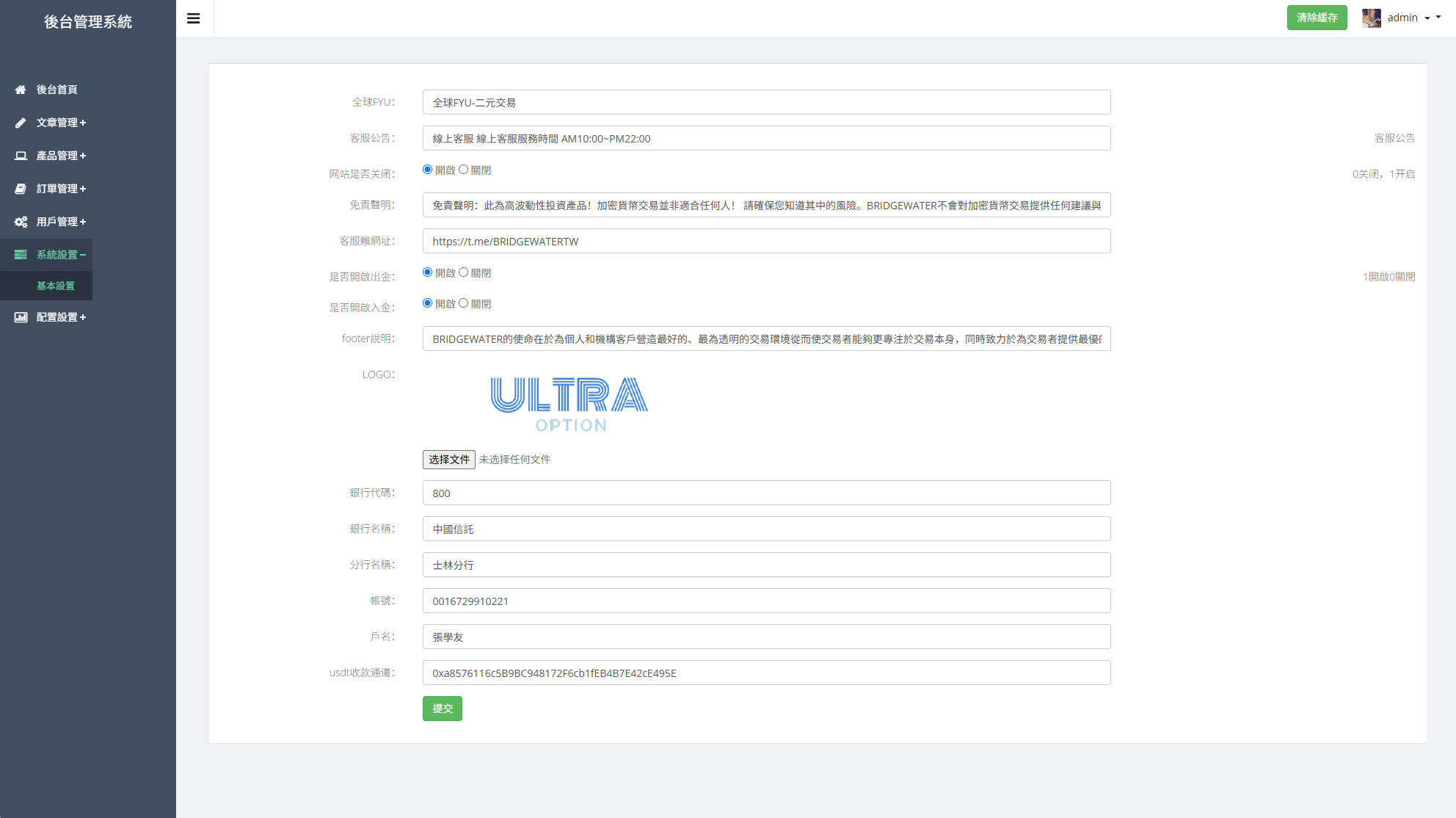Click the chart icon for 配置設置

pos(21,317)
